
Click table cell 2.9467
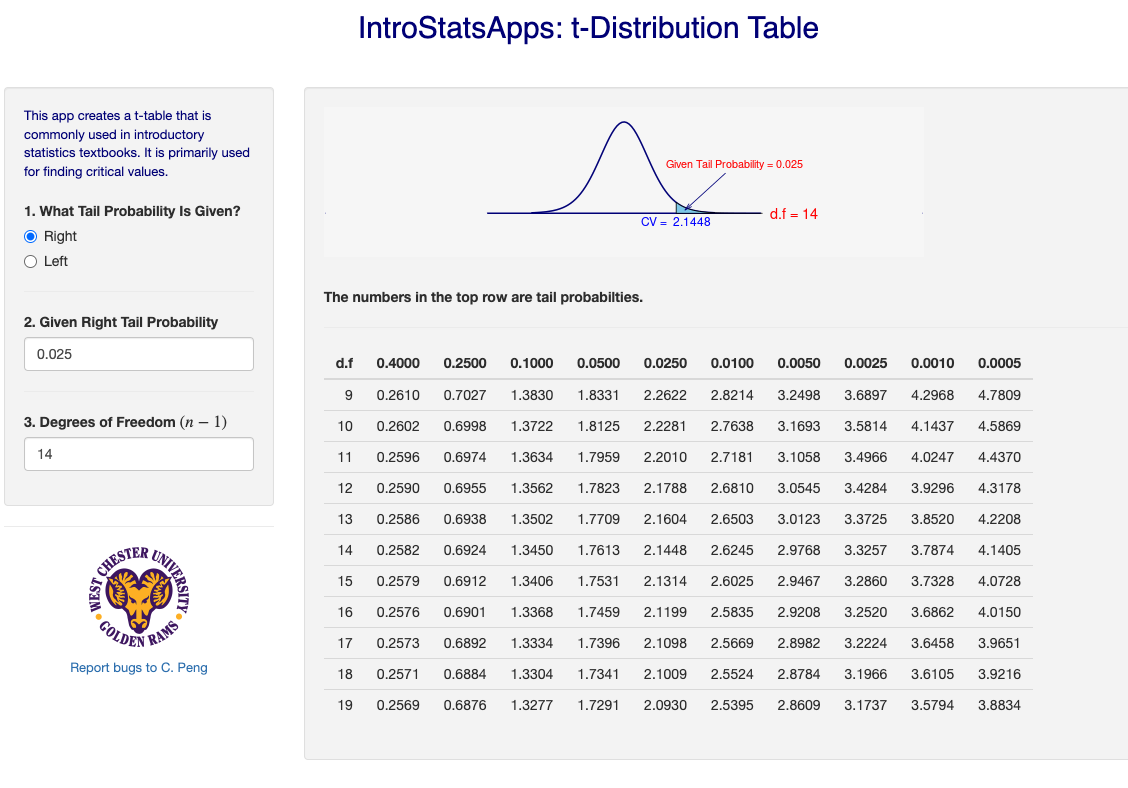pyautogui.click(x=799, y=581)
